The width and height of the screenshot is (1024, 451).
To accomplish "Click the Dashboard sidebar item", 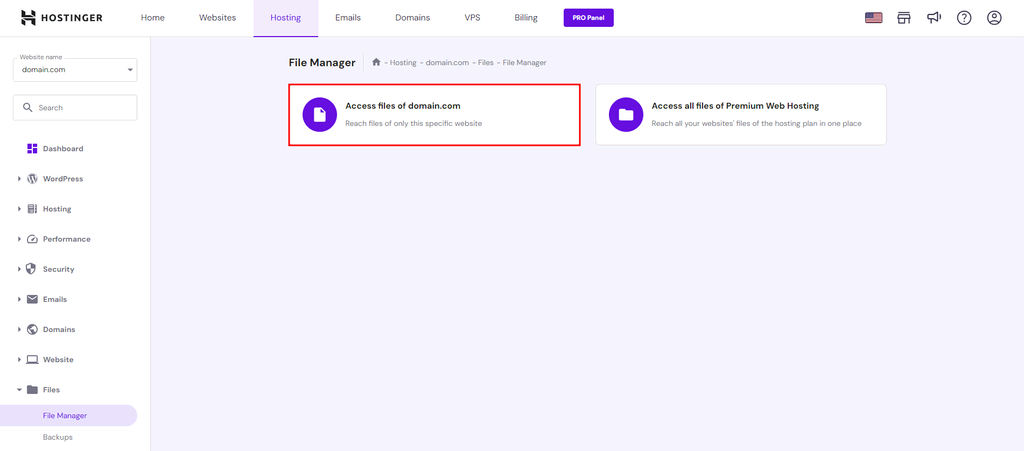I will 63,148.
